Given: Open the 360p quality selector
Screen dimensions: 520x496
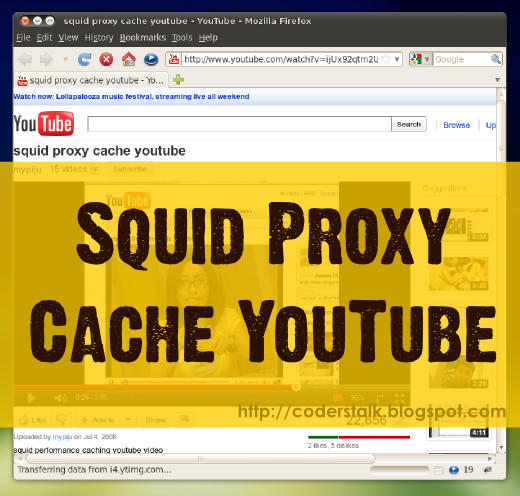Looking at the screenshot, I should [x=358, y=398].
